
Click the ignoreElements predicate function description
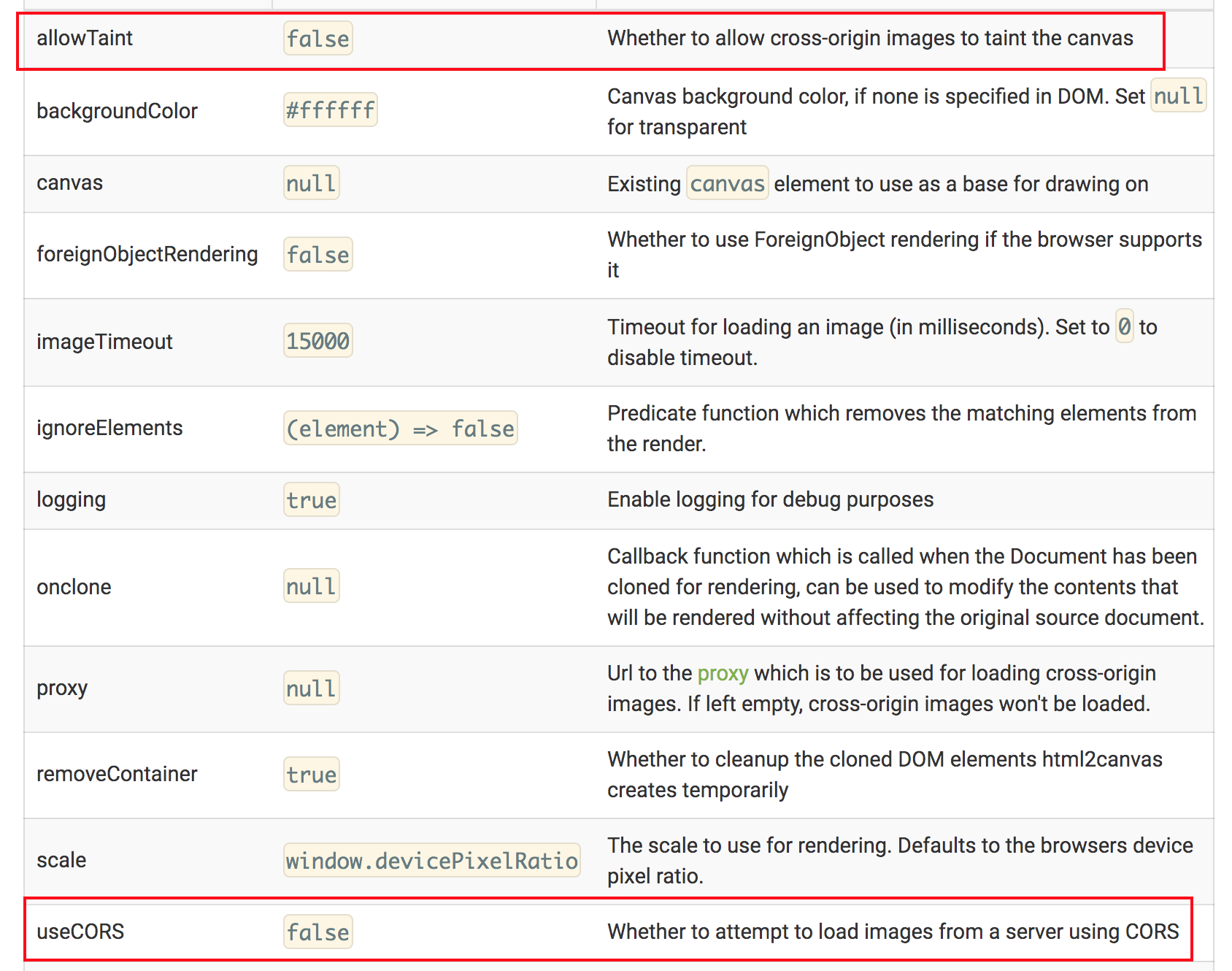(901, 429)
